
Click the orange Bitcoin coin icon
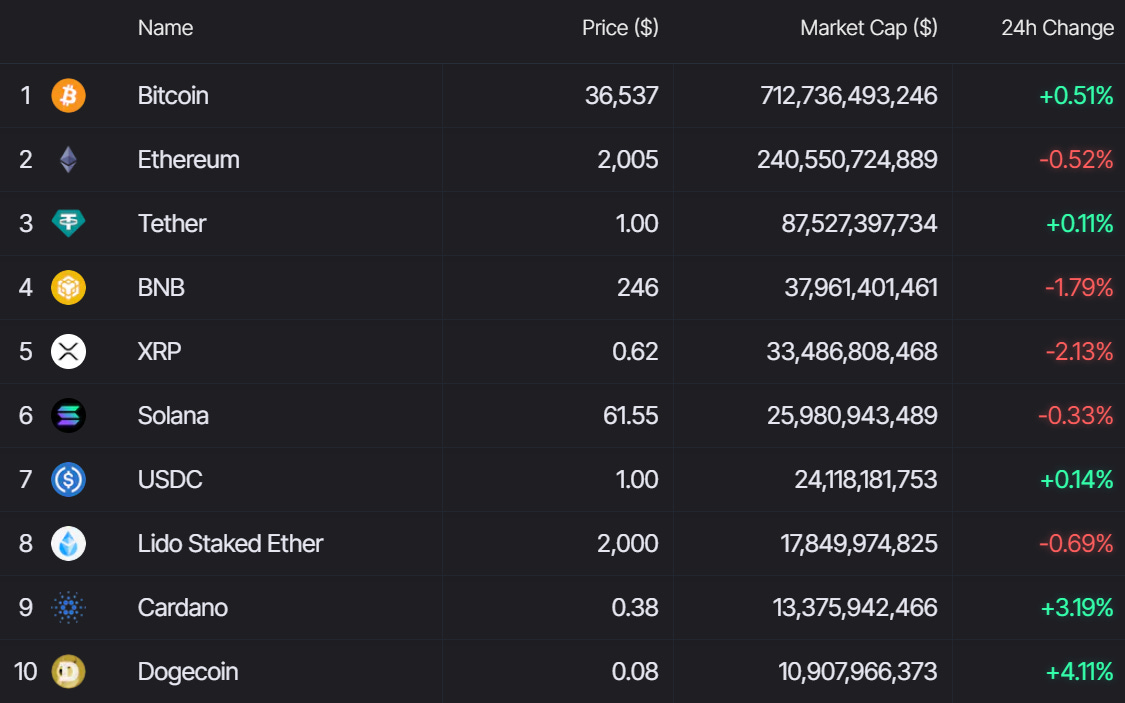68,95
